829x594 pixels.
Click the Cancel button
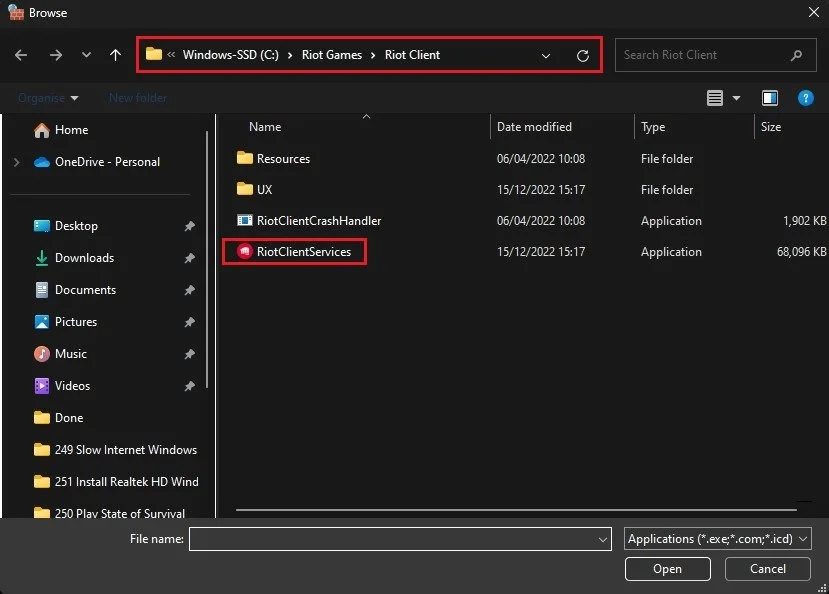coord(768,569)
